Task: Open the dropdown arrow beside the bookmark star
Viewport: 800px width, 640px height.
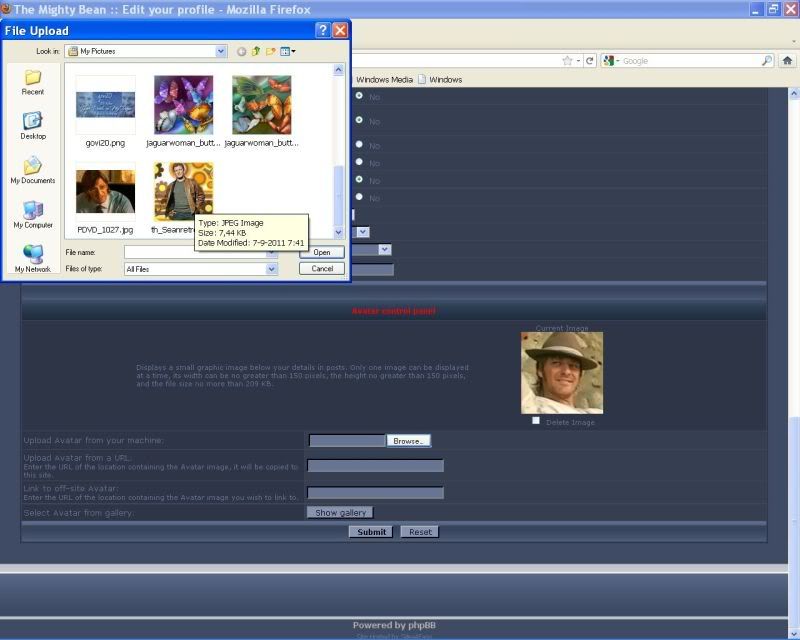Action: (x=579, y=61)
